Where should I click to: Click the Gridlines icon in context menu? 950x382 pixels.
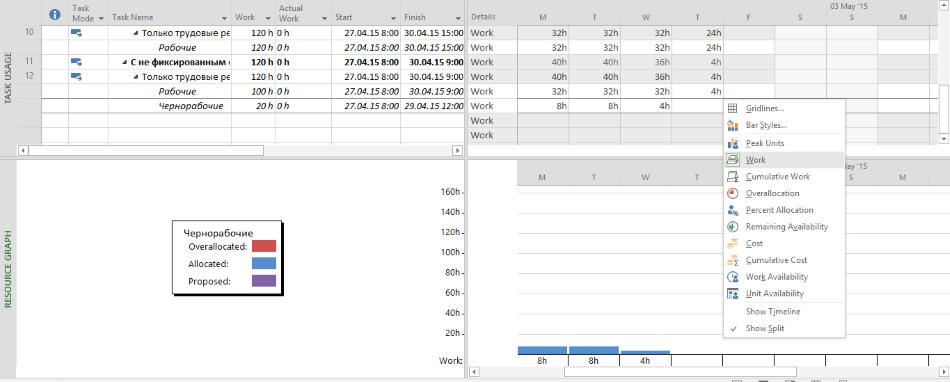(732, 108)
